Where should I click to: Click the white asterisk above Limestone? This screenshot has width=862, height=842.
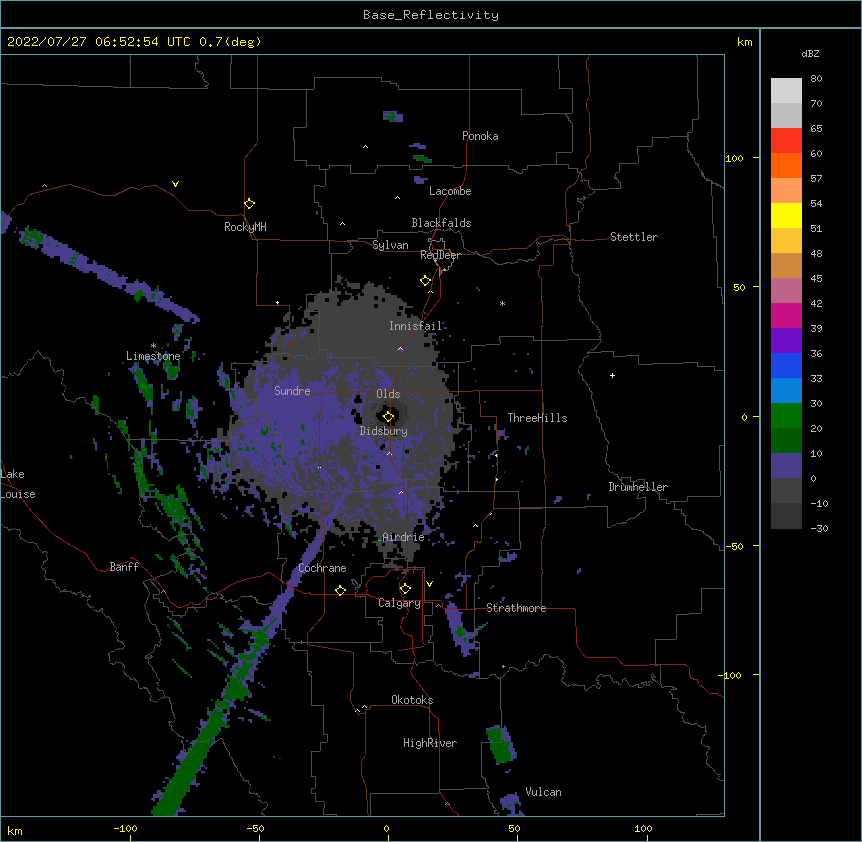(153, 346)
